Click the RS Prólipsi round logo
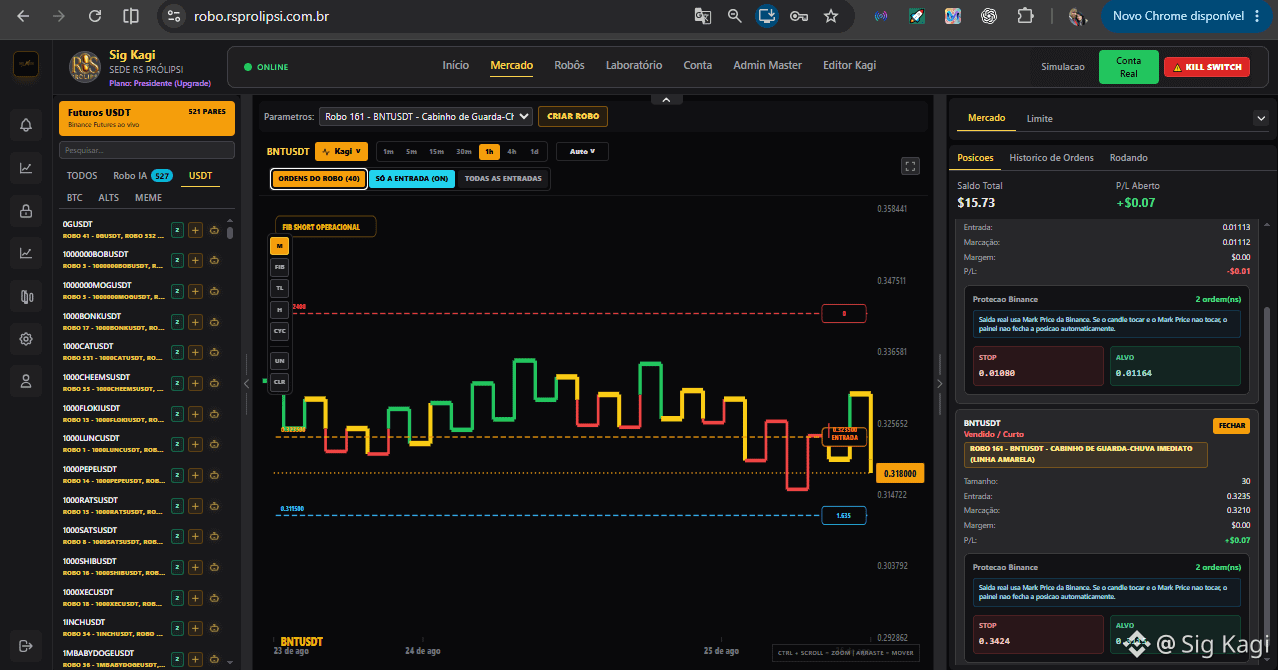This screenshot has width=1278, height=670. [84, 67]
